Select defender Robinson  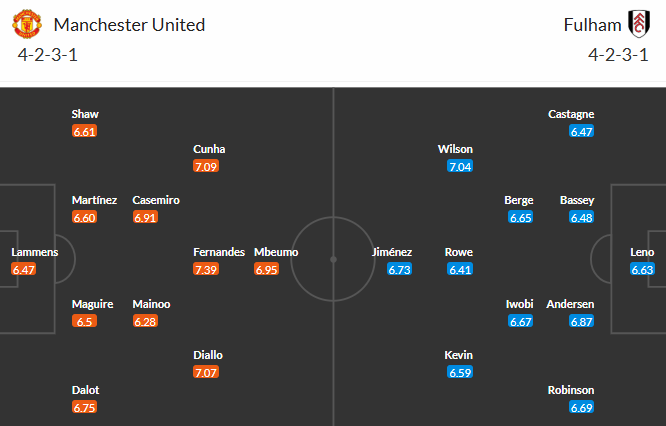(x=571, y=390)
